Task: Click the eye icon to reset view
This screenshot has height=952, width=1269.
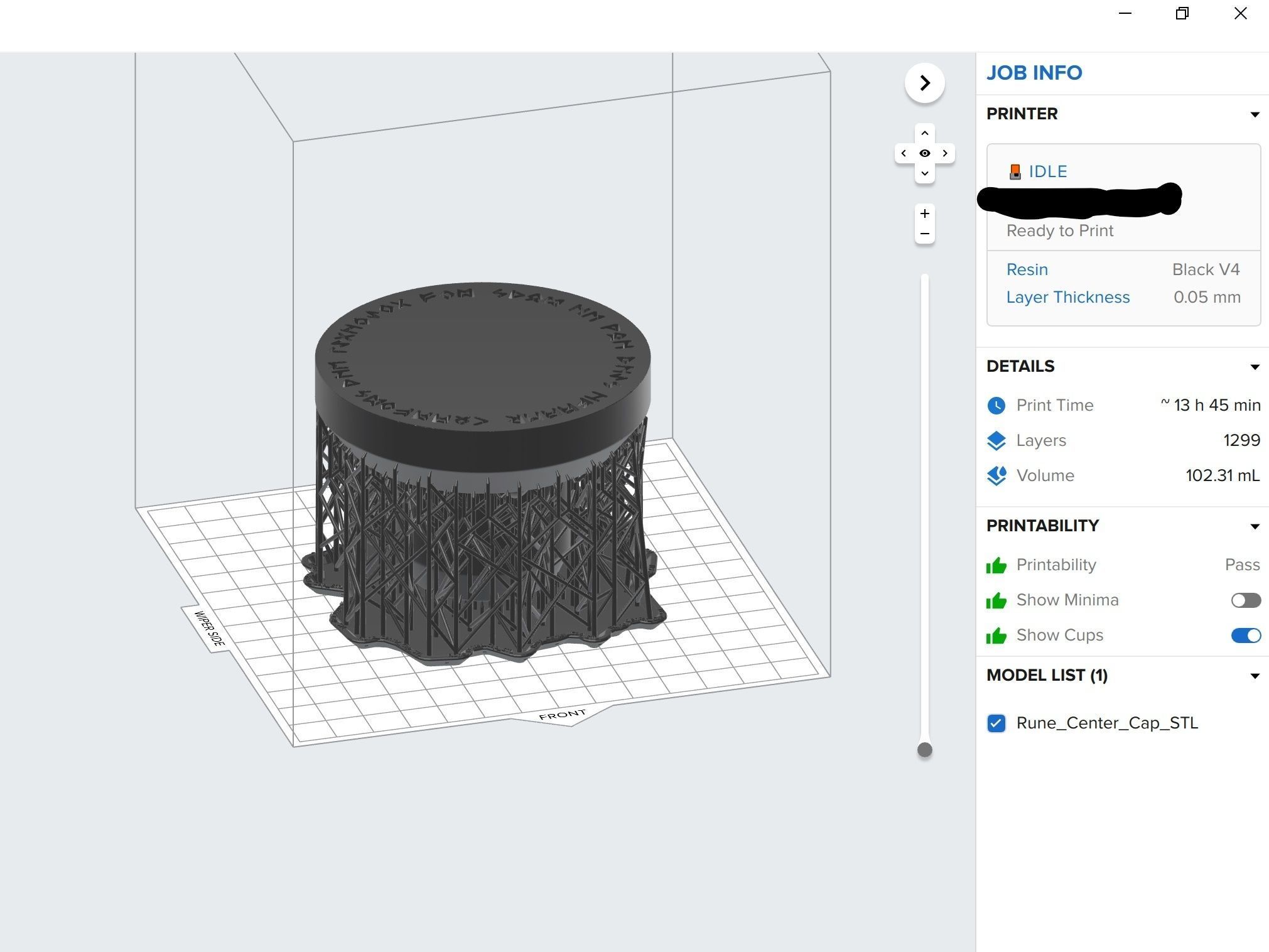Action: 924,153
